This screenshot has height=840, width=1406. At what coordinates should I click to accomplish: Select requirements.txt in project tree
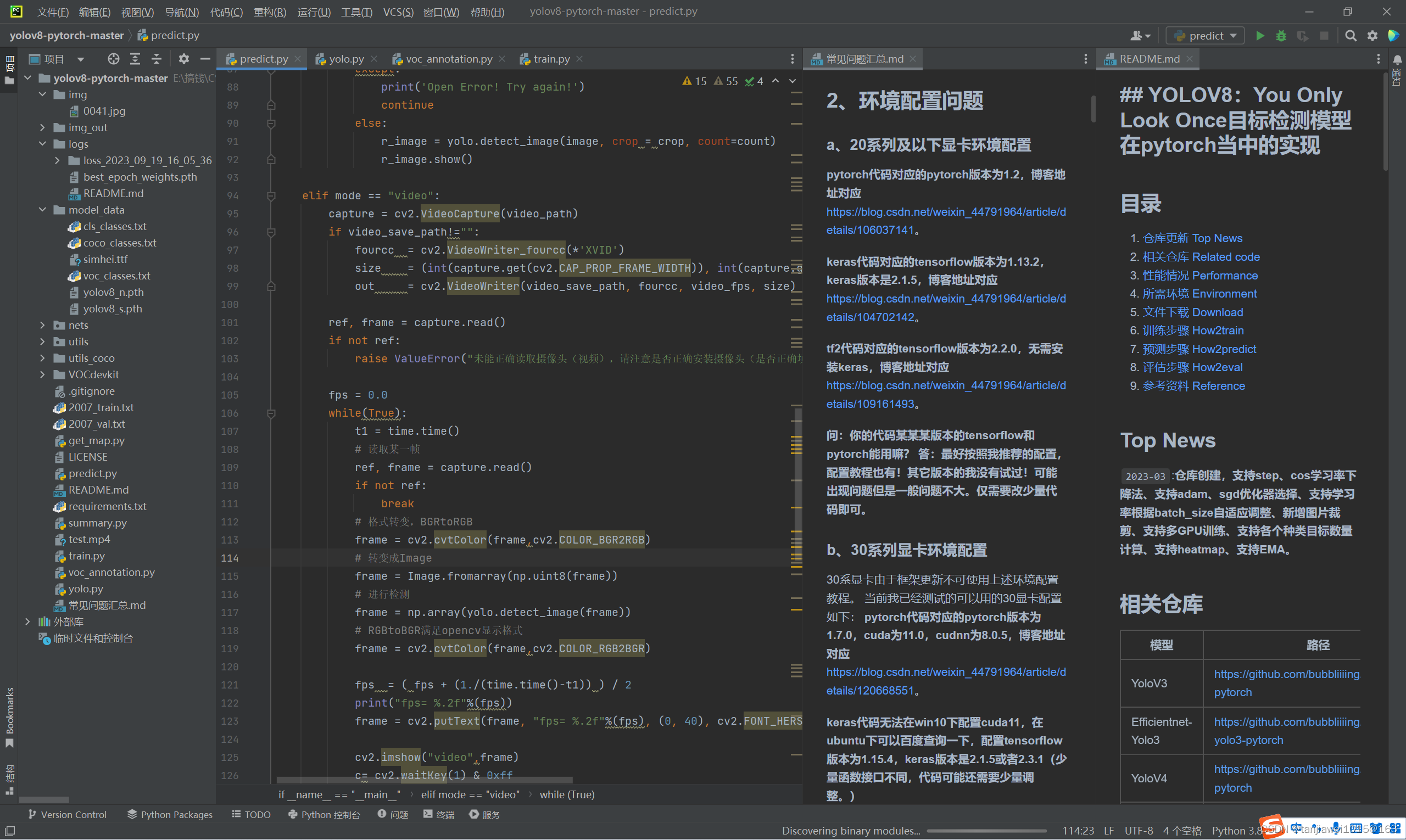[107, 506]
